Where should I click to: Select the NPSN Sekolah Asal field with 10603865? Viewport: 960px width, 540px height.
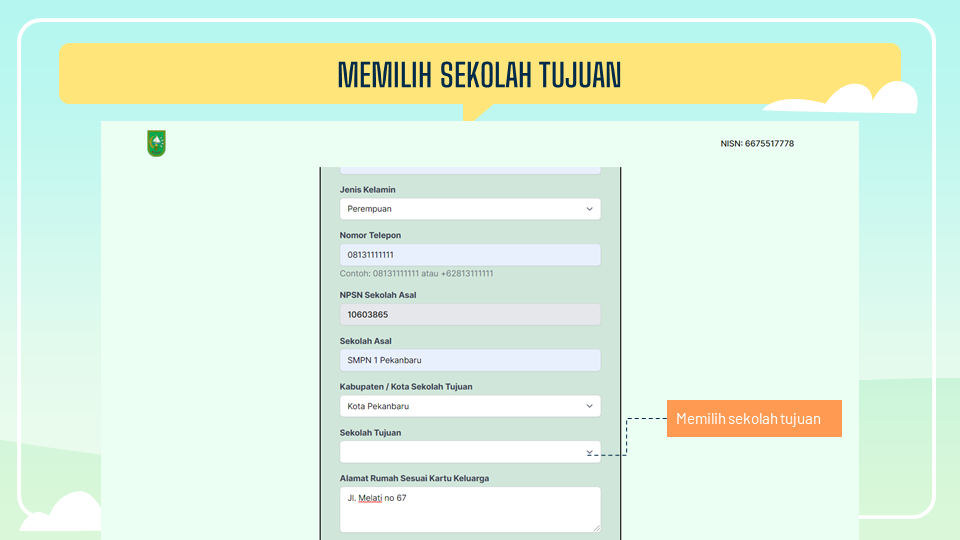point(470,314)
